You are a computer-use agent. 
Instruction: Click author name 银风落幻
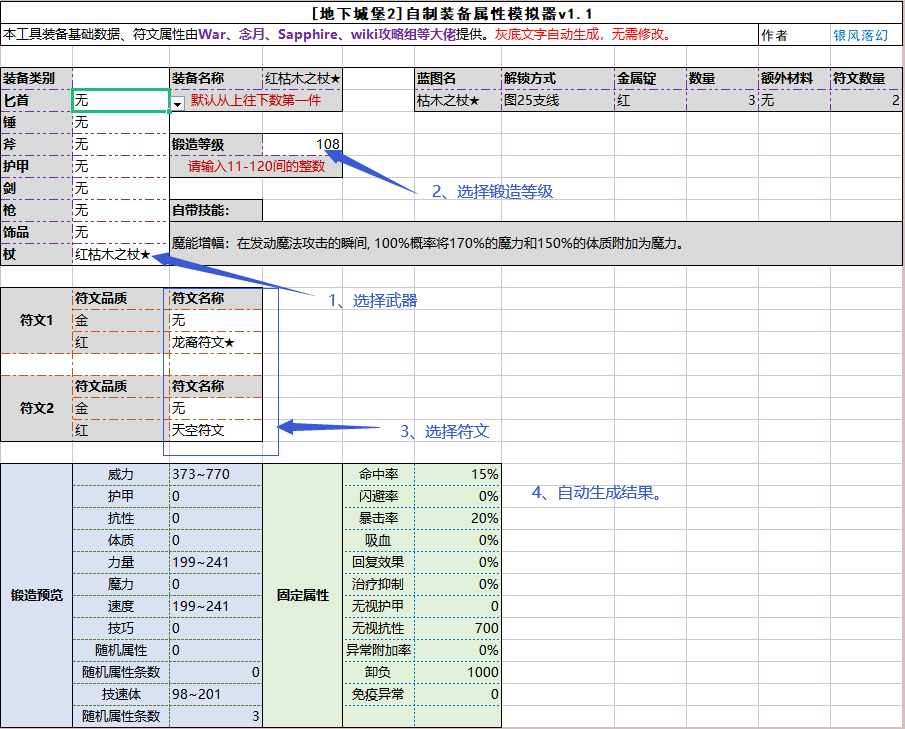[860, 35]
